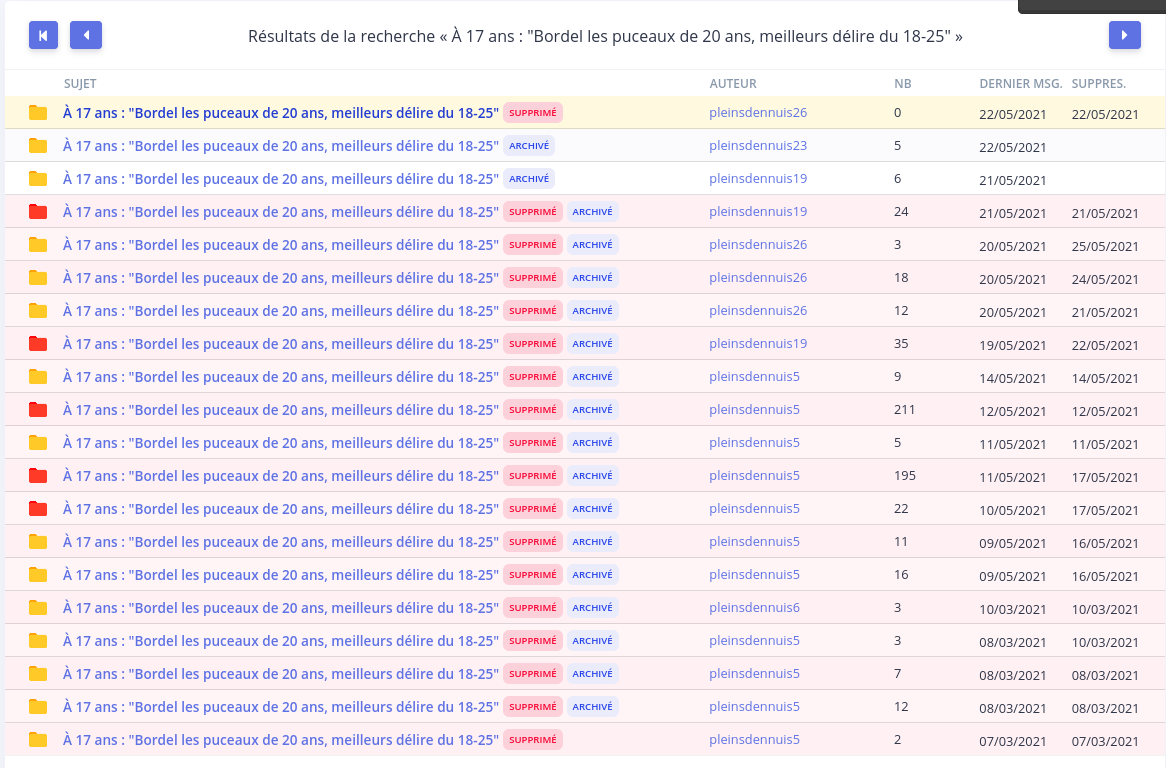Click folder icon in pleinsdennuis6's row
The width and height of the screenshot is (1166, 768).
[38, 607]
